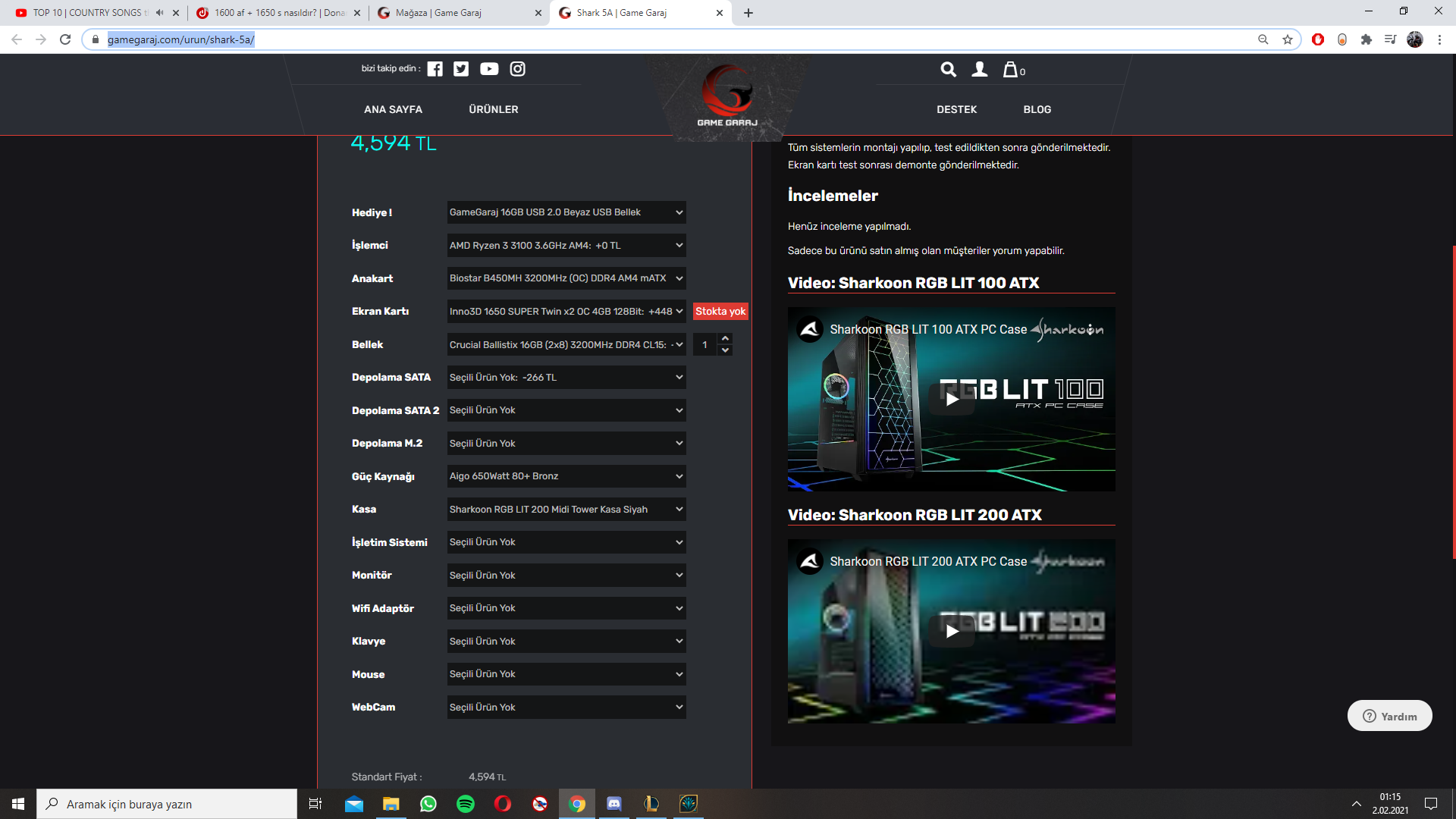This screenshot has width=1456, height=819.
Task: Open Spotify from the taskbar
Action: coord(465,804)
